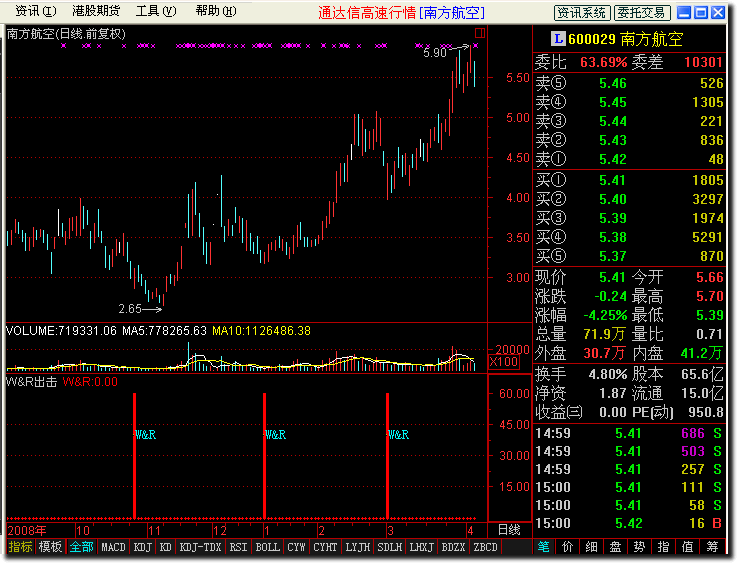This screenshot has width=740, height=565.
Task: Switch to the MACD indicator
Action: click(x=113, y=547)
